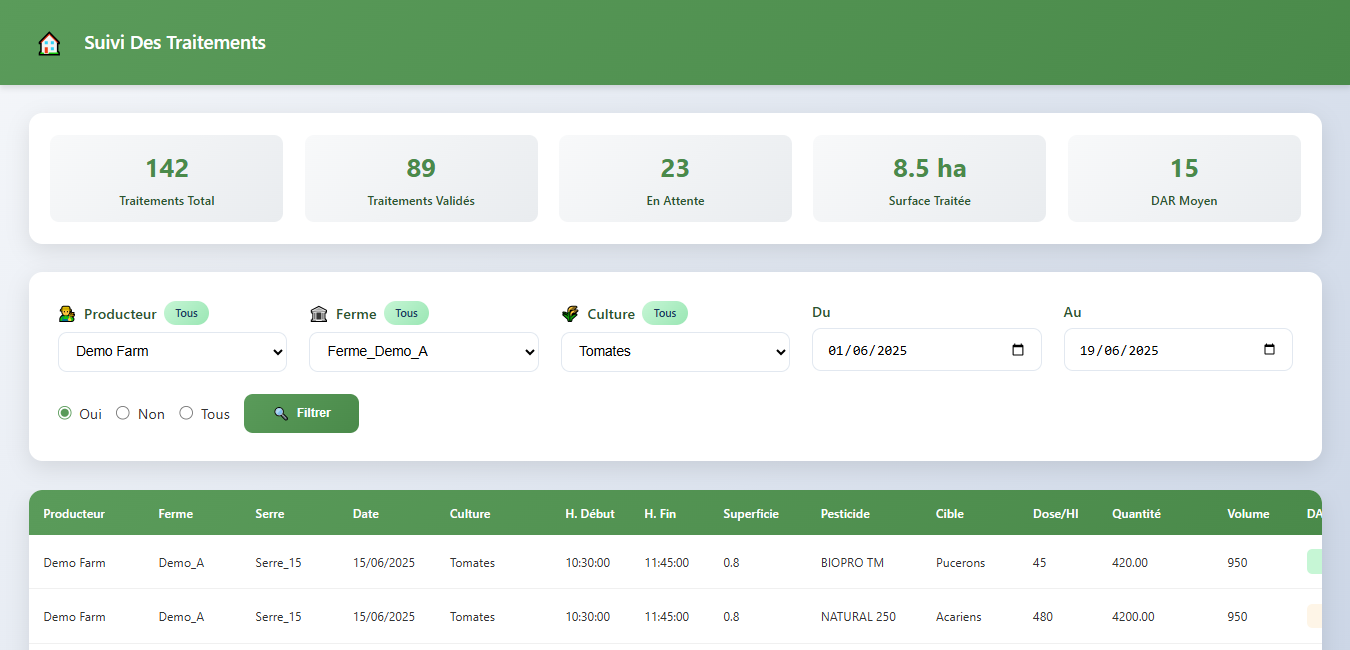Click Serre_15 in the NATURAL 250 row

[278, 617]
